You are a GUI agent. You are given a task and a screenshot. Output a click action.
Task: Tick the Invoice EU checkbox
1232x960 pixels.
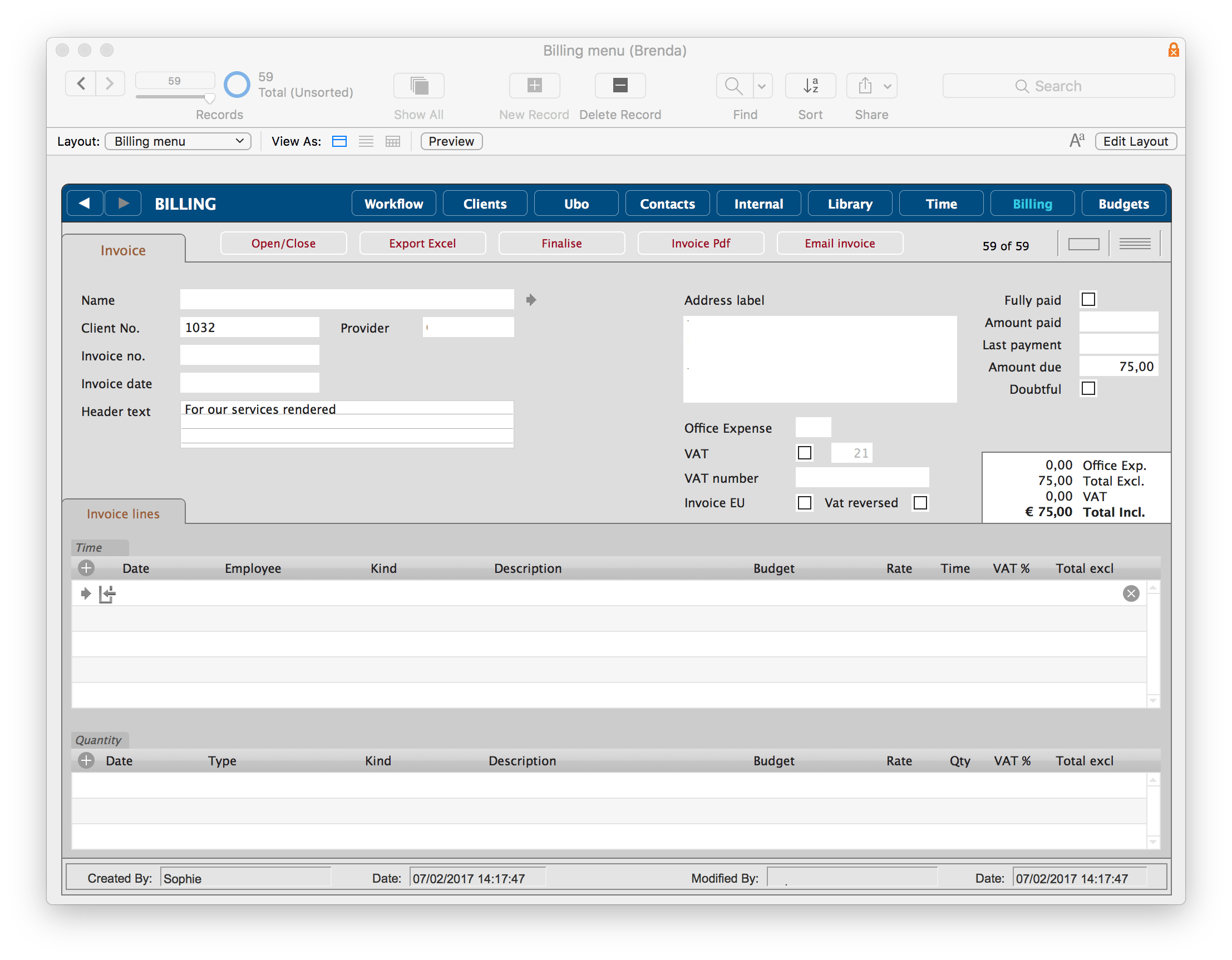click(805, 502)
